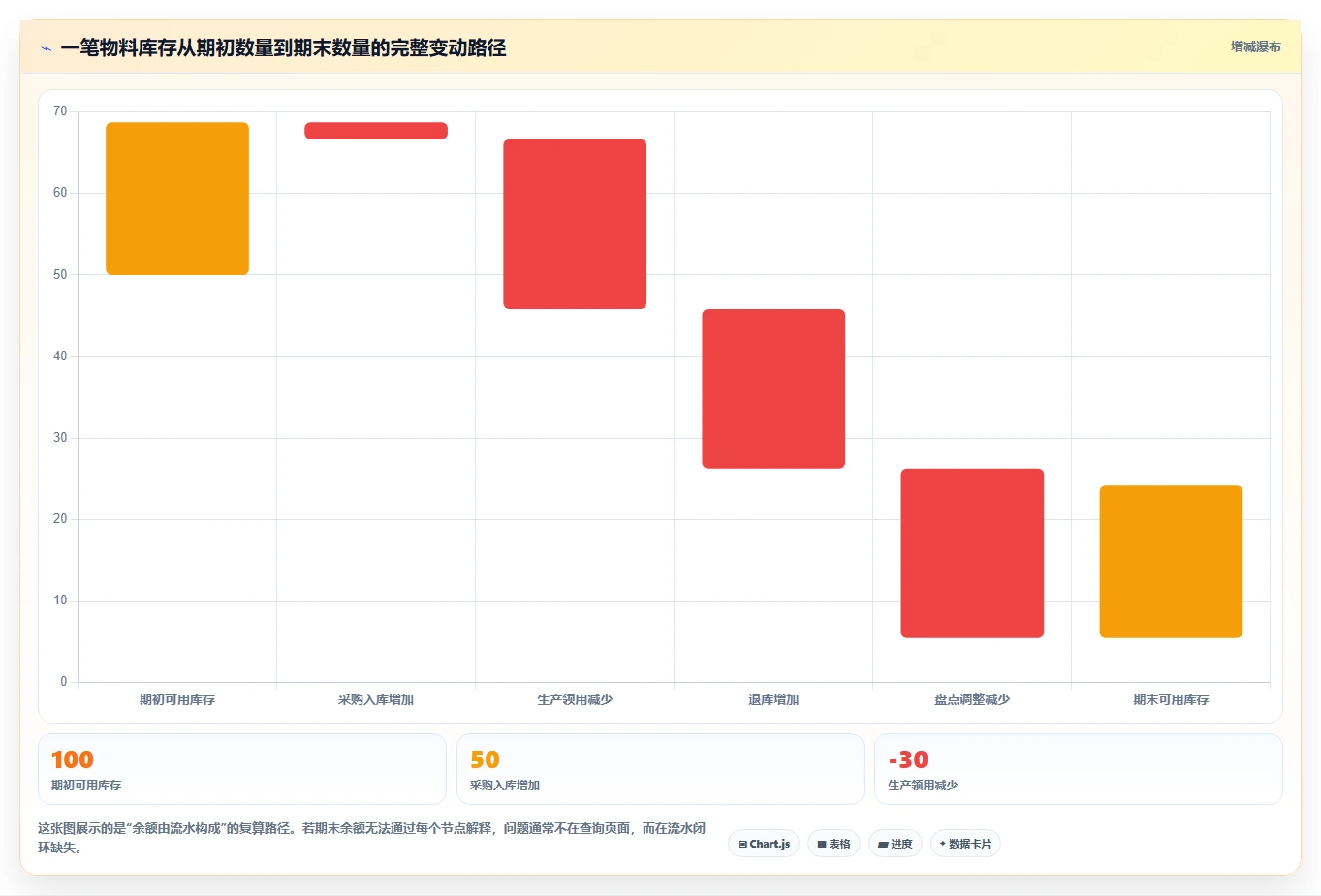Screen dimensions: 1321x896
Task: Click the 增减瀑布 tag in the header
Action: pyautogui.click(x=1255, y=46)
